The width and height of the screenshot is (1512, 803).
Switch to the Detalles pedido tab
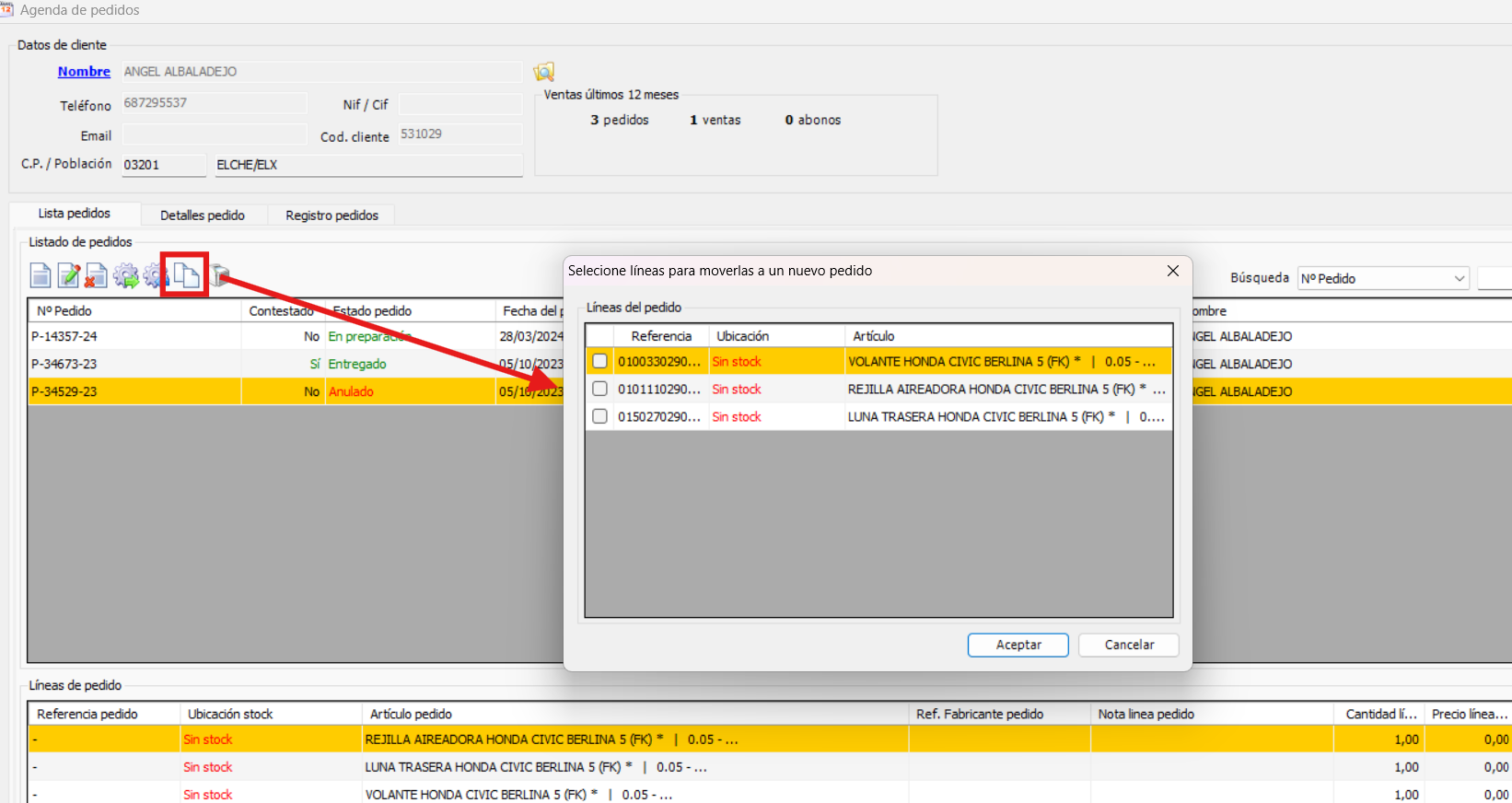[203, 215]
